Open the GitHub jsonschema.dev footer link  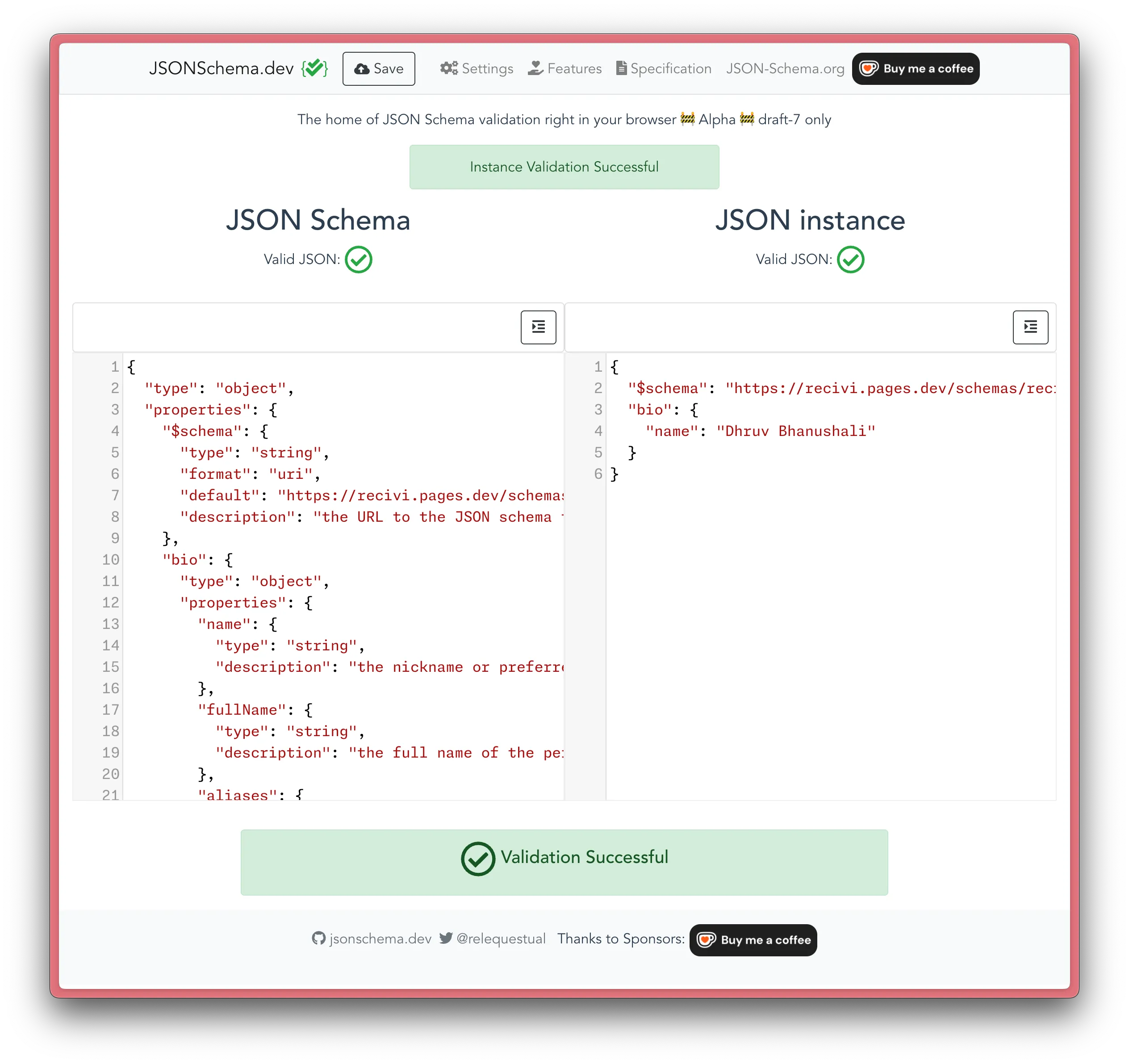point(372,938)
